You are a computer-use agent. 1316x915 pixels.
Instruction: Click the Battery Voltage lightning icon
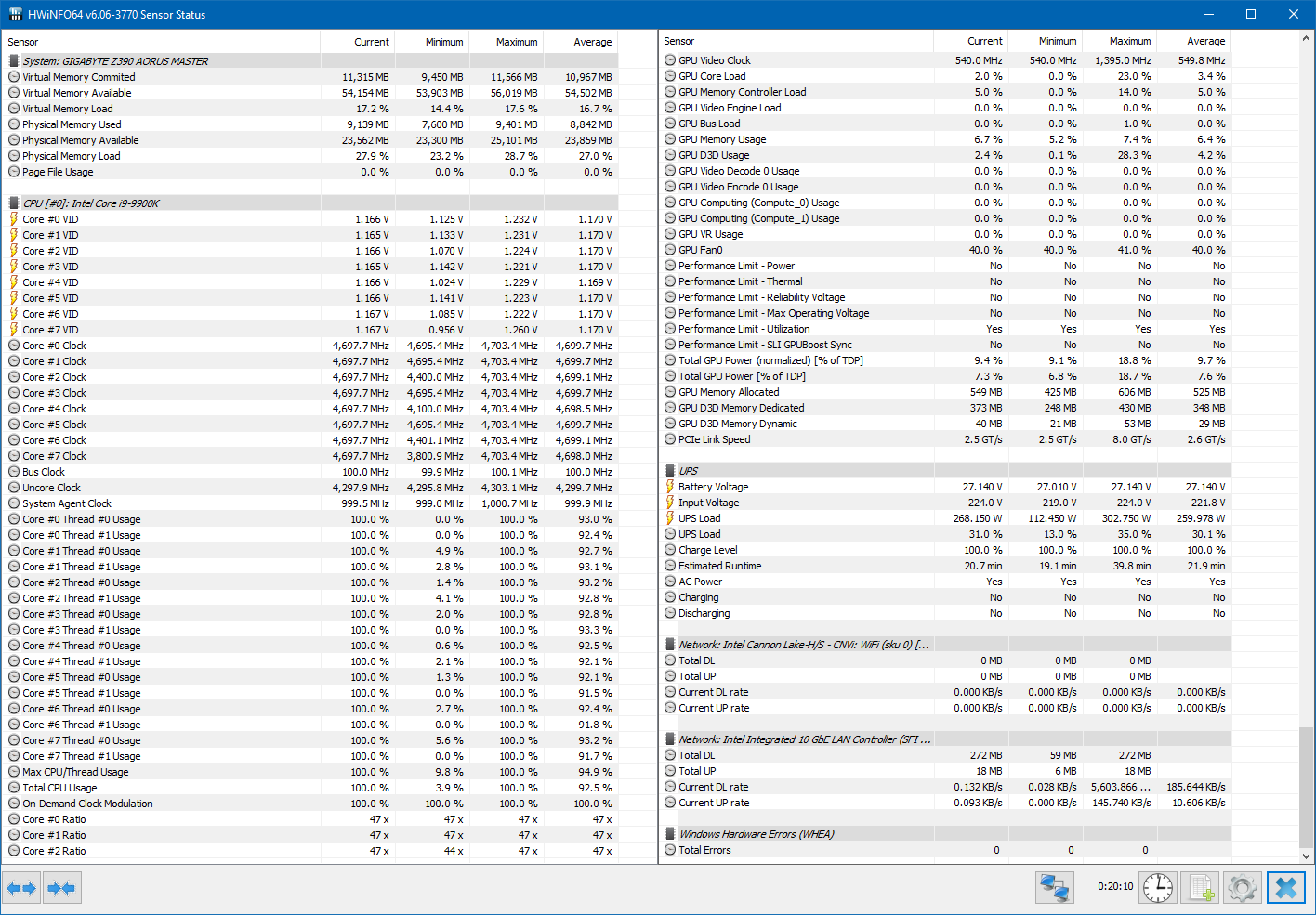pyautogui.click(x=670, y=487)
